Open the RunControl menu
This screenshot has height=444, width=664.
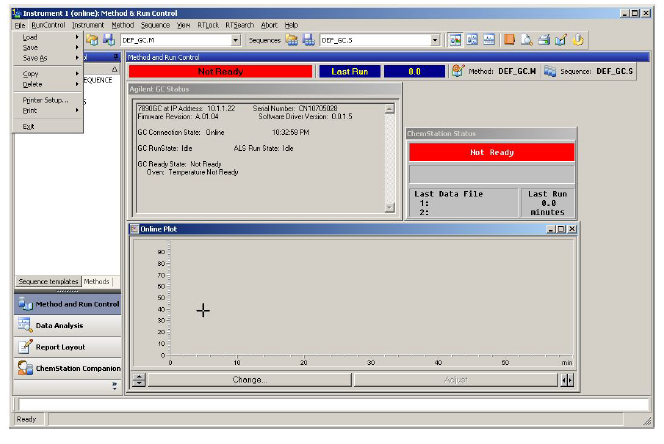pos(48,25)
